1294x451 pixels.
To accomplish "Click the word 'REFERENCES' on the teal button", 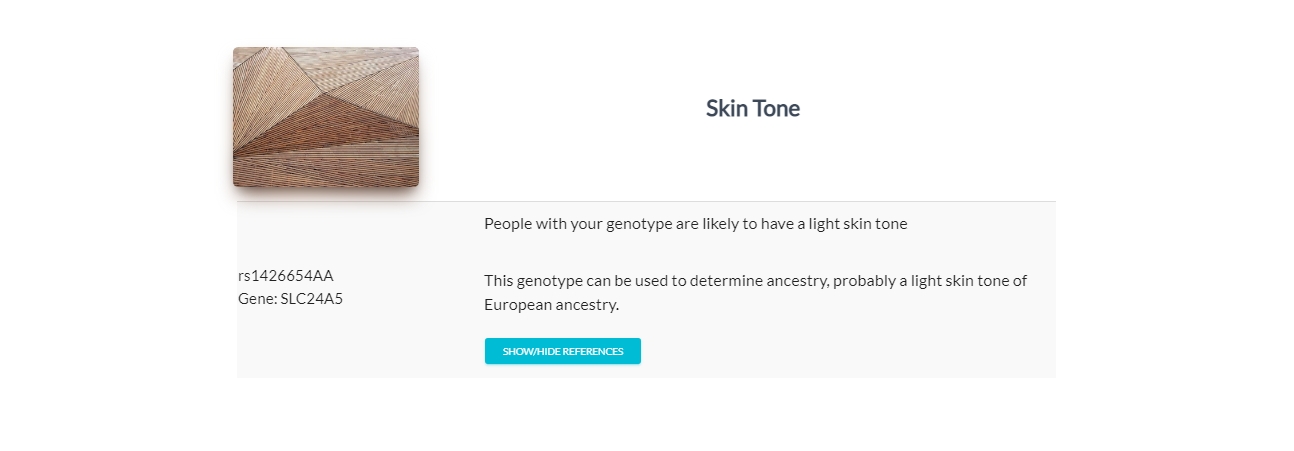I will coord(593,352).
